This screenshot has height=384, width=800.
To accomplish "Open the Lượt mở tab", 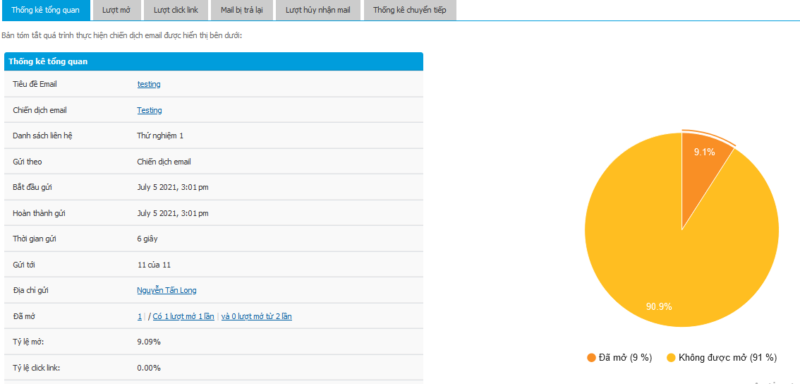I will tap(116, 10).
